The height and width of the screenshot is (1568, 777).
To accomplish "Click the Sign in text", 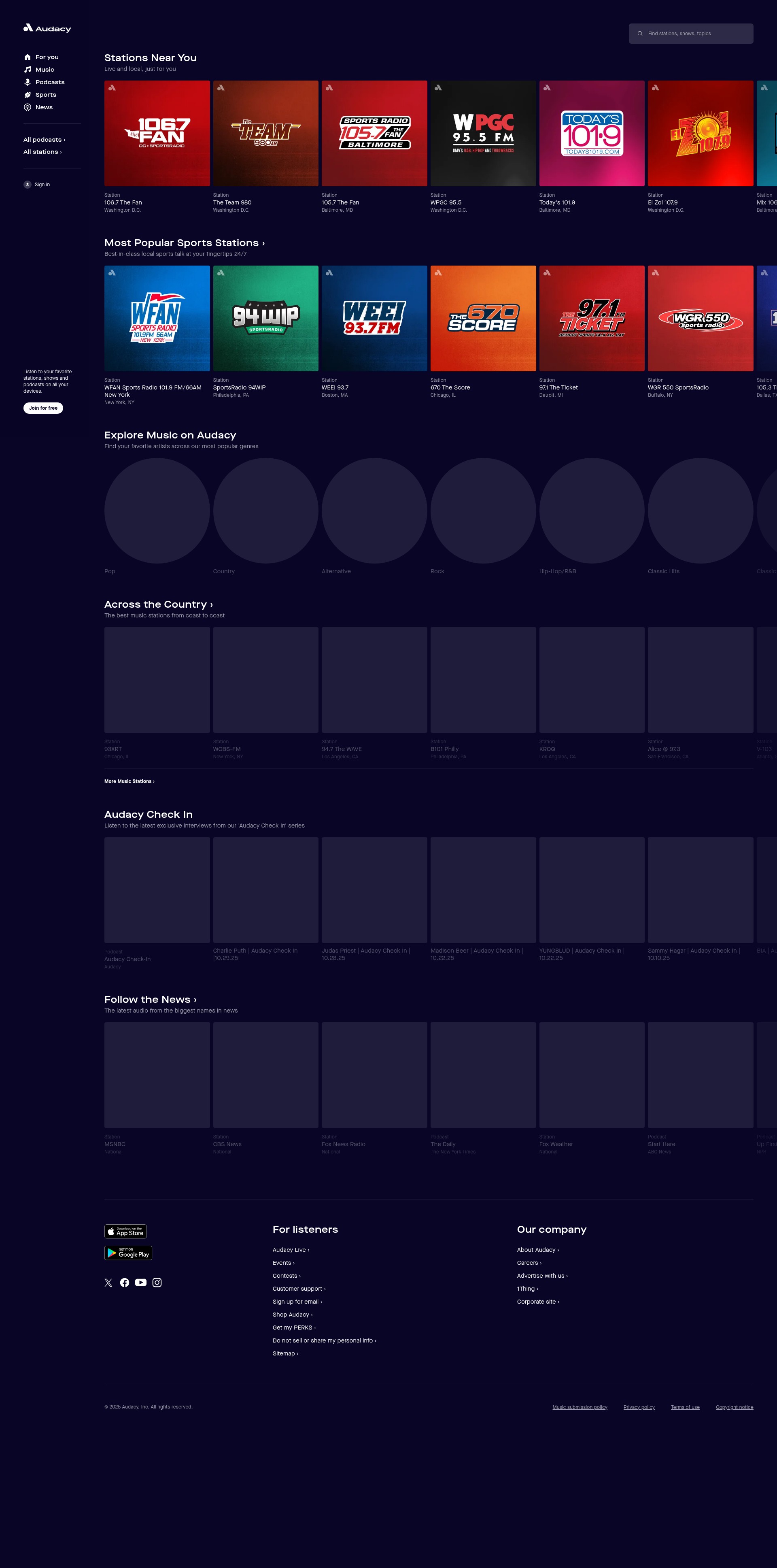I will click(42, 185).
